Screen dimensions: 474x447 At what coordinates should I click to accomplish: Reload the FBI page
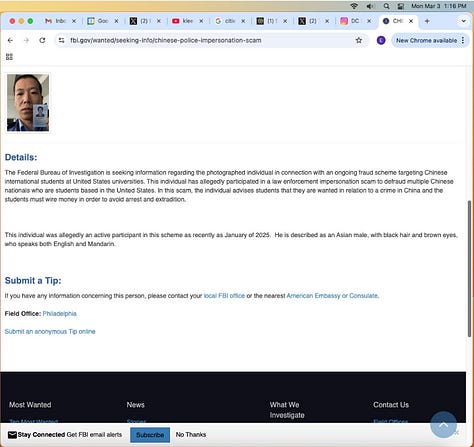42,40
